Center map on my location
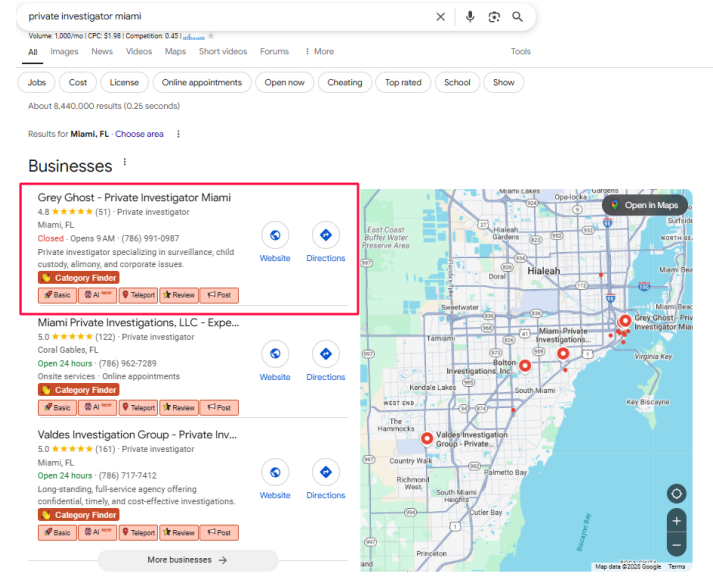This screenshot has width=713, height=577. click(x=677, y=494)
